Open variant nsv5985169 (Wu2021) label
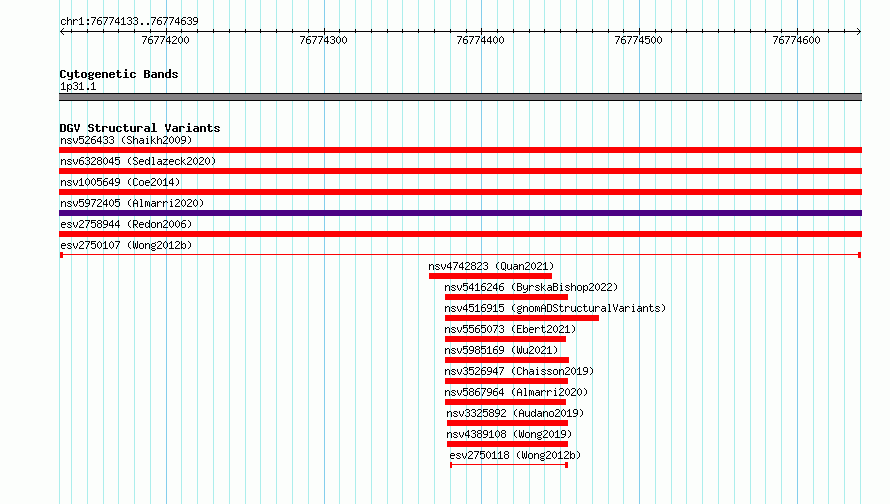This screenshot has width=890, height=504. (501, 350)
